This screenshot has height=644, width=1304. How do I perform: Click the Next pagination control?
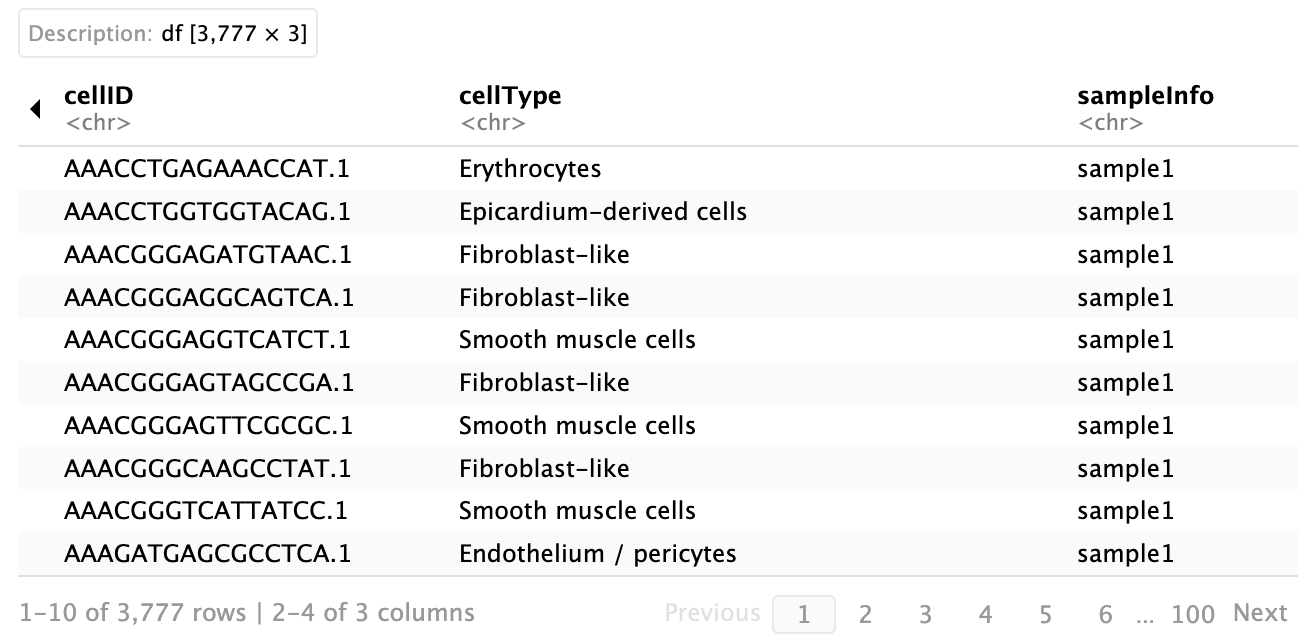pyautogui.click(x=1259, y=613)
